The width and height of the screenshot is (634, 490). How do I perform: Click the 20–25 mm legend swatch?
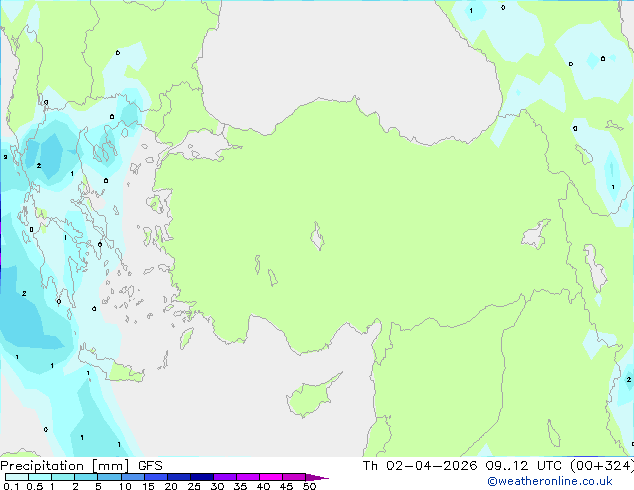click(178, 477)
